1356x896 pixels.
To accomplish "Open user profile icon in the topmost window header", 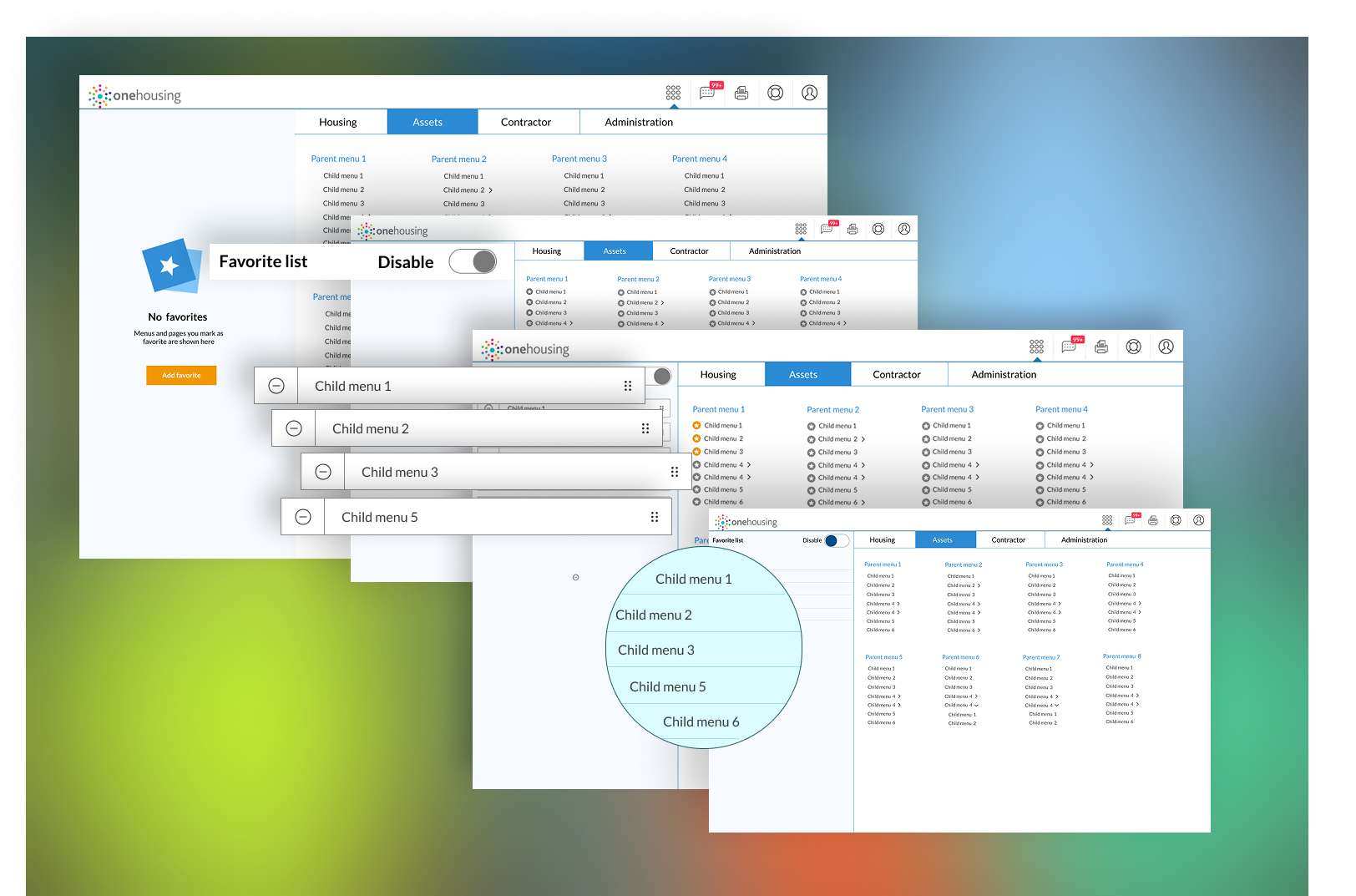I will 809,93.
